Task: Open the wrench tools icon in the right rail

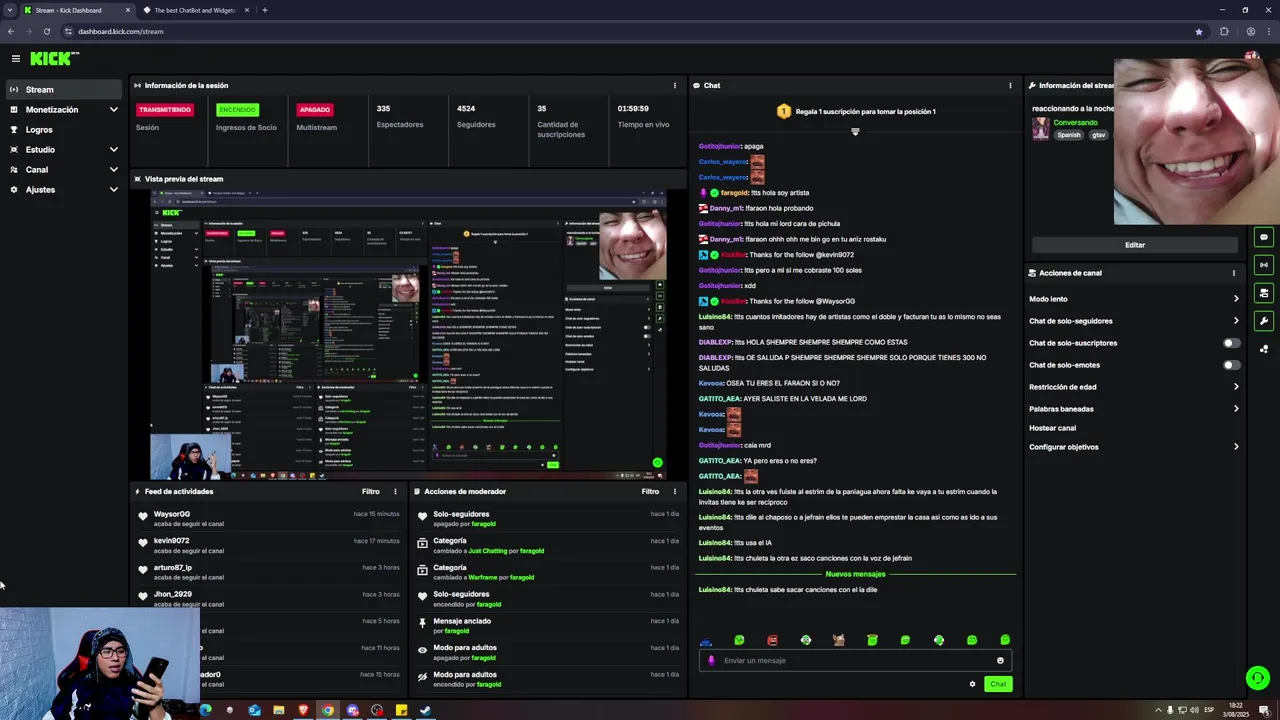Action: click(x=1264, y=321)
